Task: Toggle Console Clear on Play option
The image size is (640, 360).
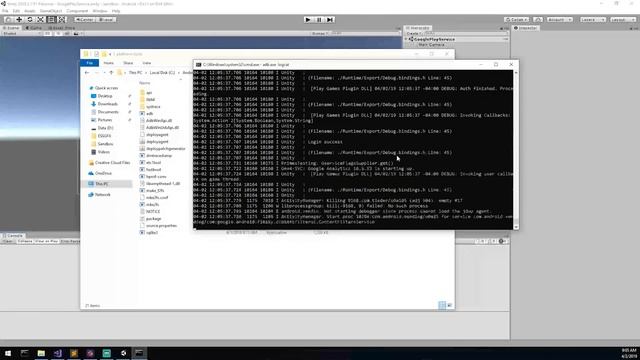Action: (x=46, y=242)
